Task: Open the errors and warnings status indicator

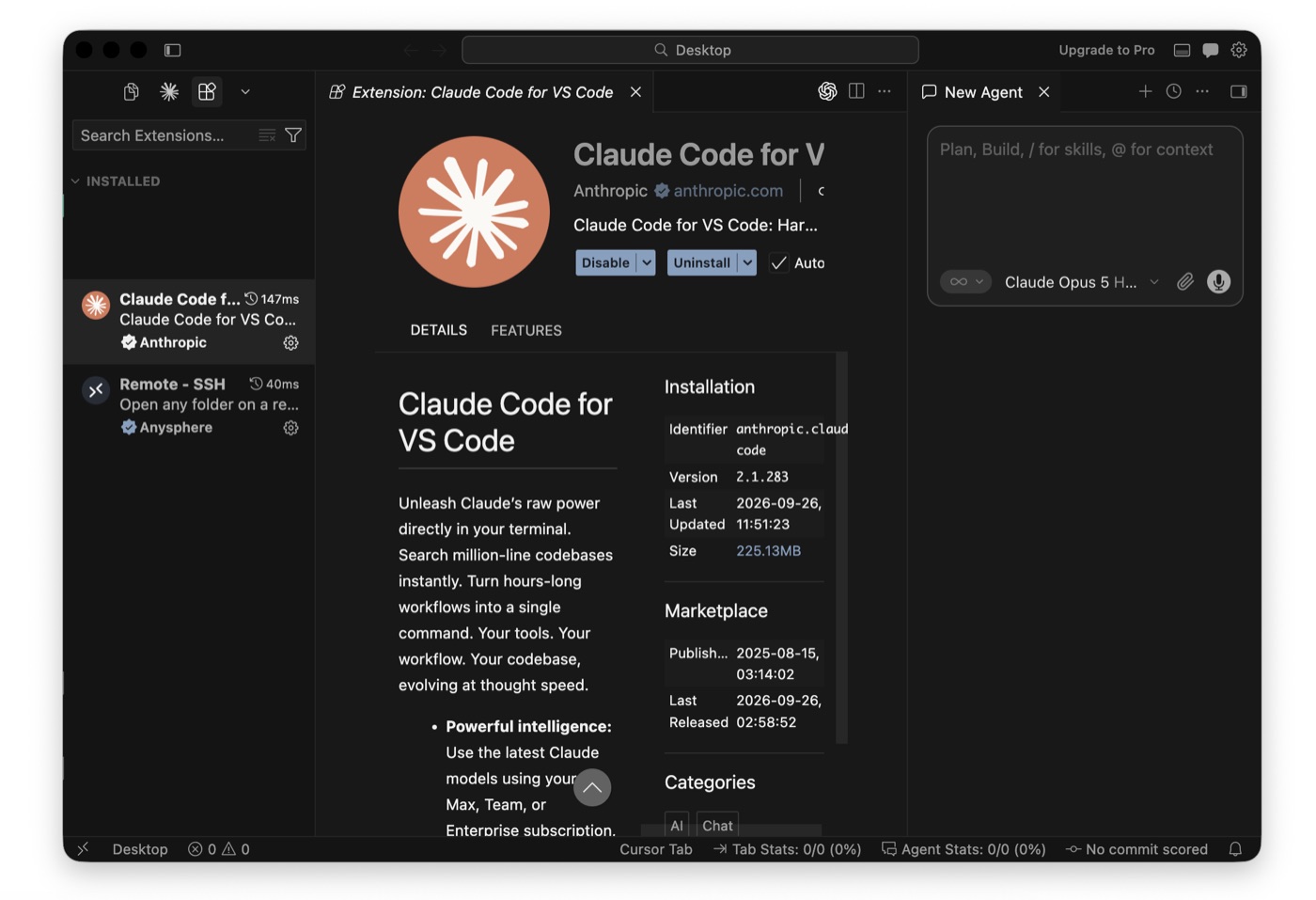Action: pyautogui.click(x=219, y=849)
